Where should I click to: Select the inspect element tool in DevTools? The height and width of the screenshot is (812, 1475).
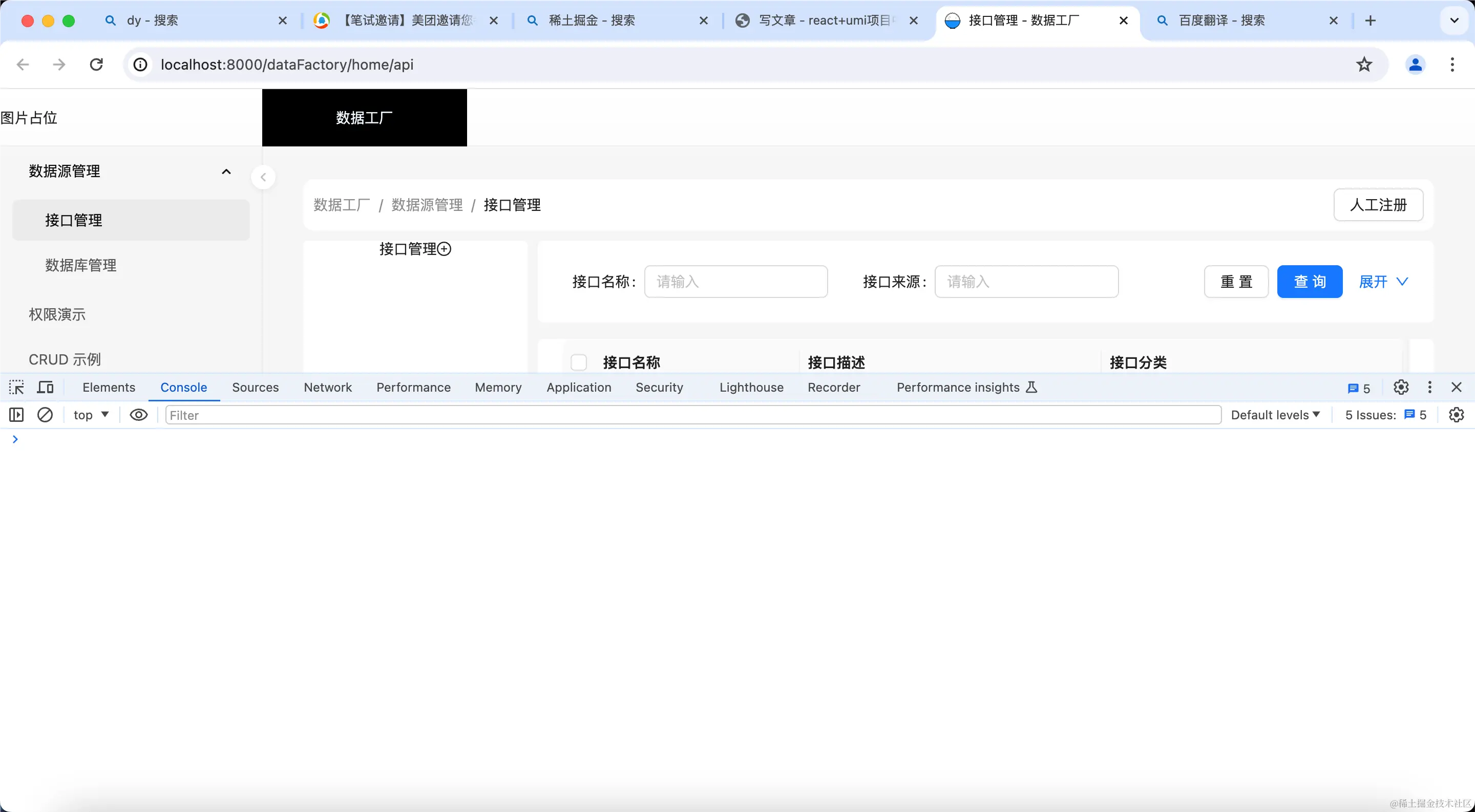pos(16,387)
